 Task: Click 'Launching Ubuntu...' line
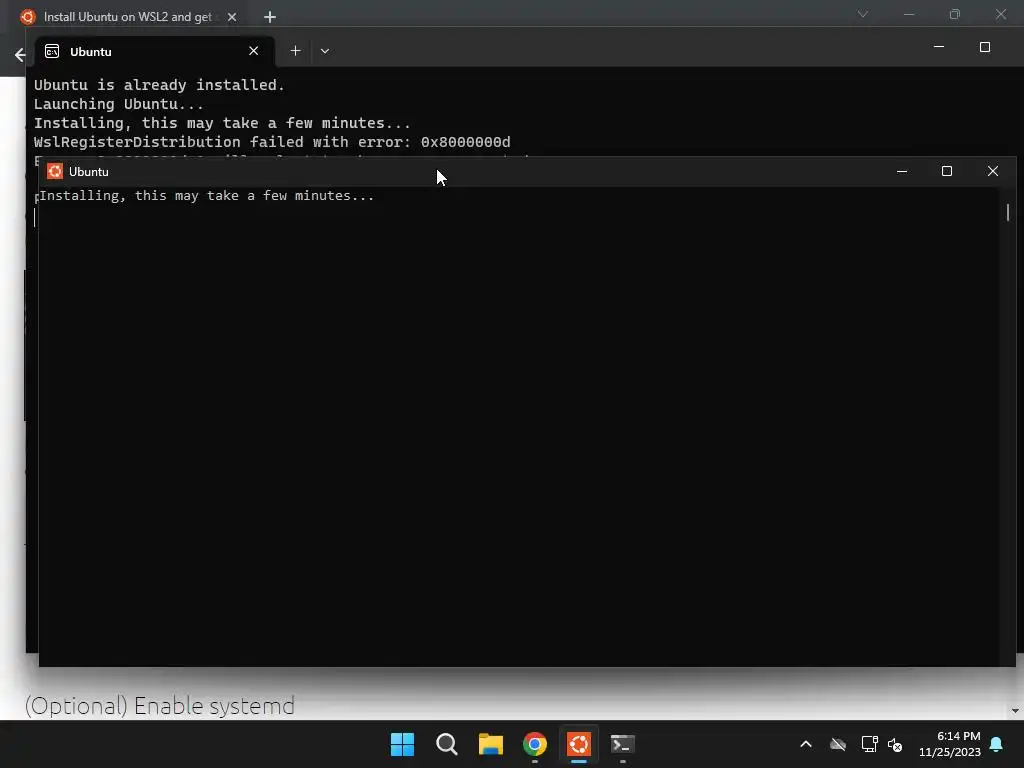[x=119, y=104]
